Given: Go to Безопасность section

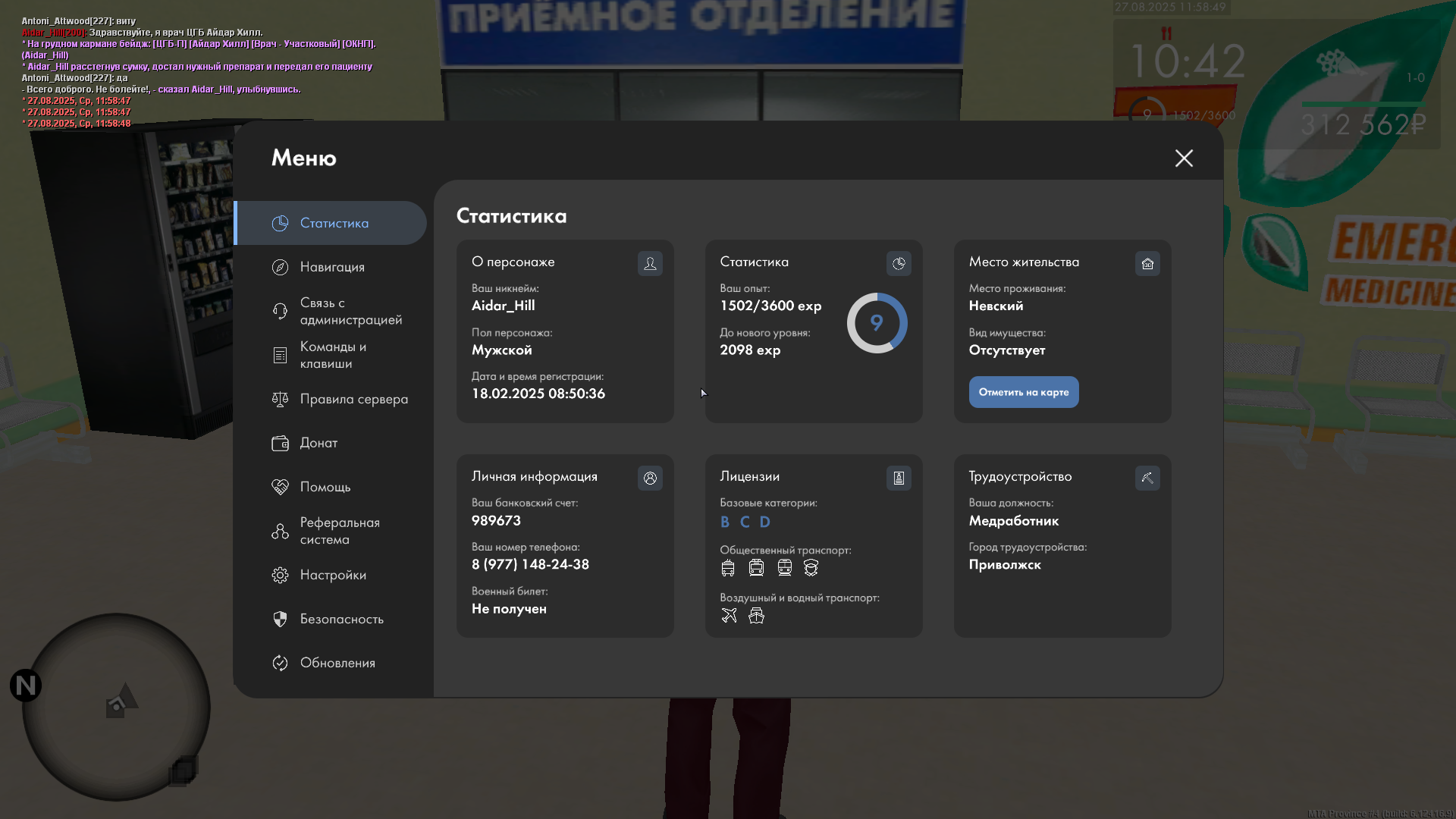Looking at the screenshot, I should pyautogui.click(x=341, y=619).
